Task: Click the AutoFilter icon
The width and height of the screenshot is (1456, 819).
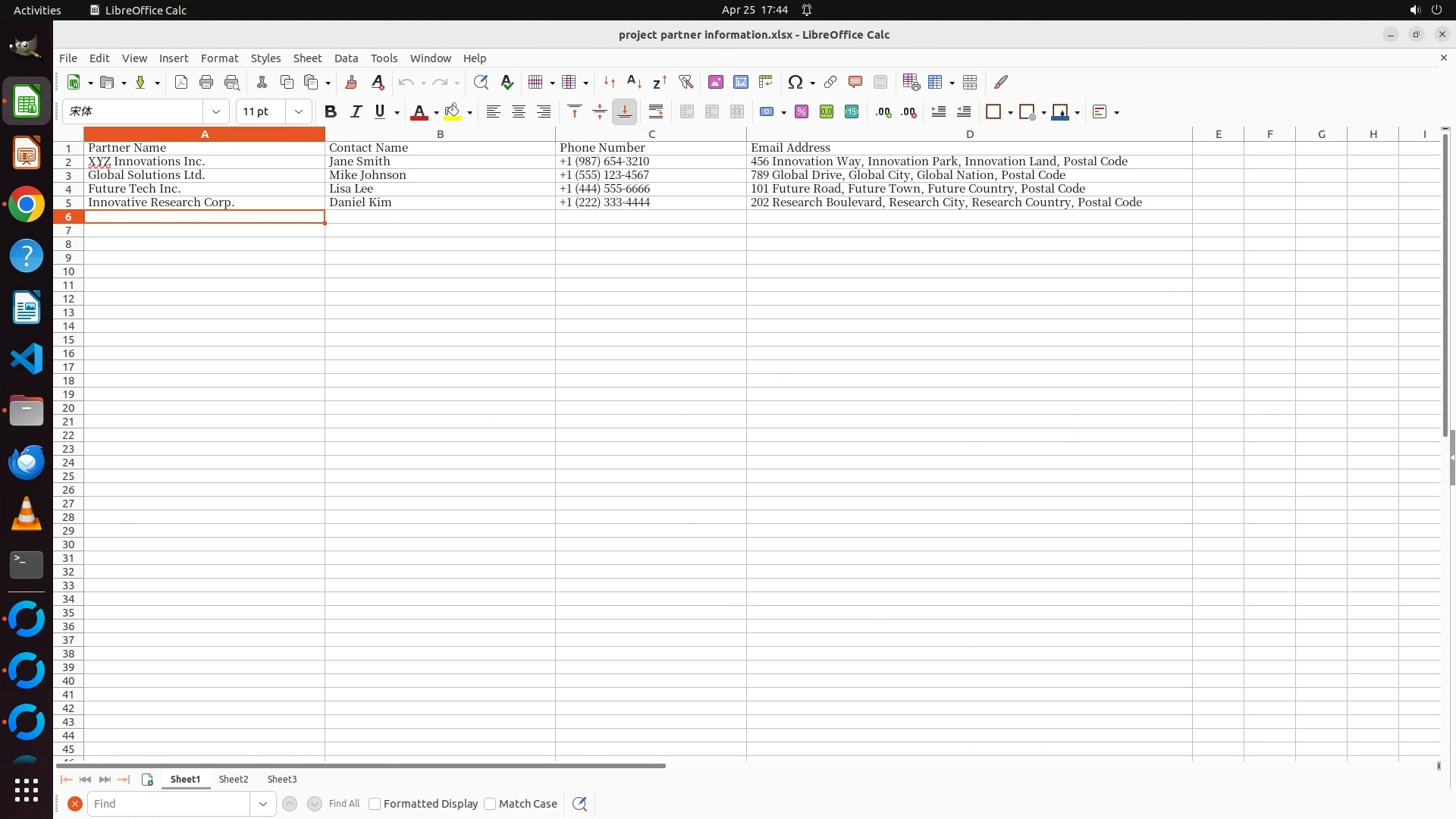Action: click(x=686, y=83)
